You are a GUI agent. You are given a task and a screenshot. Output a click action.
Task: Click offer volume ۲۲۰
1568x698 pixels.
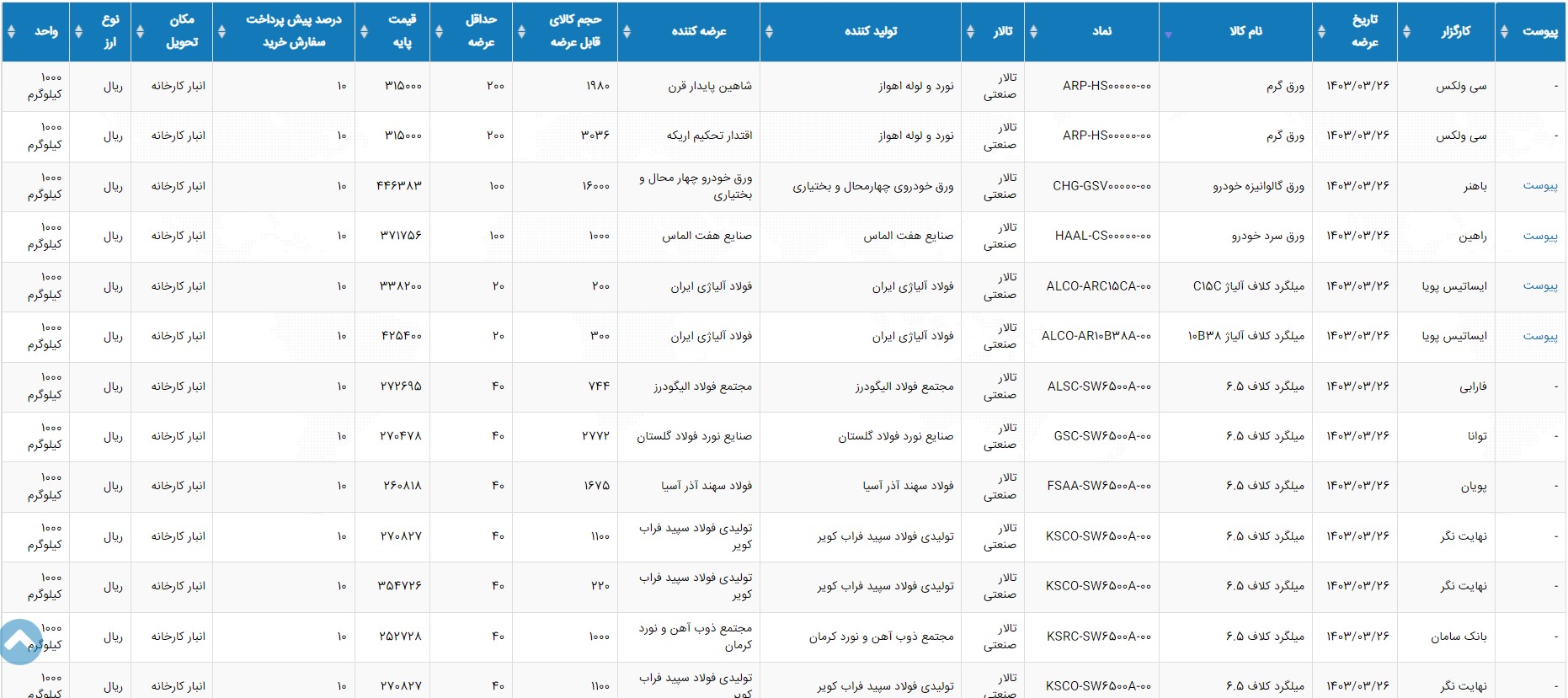[x=600, y=586]
